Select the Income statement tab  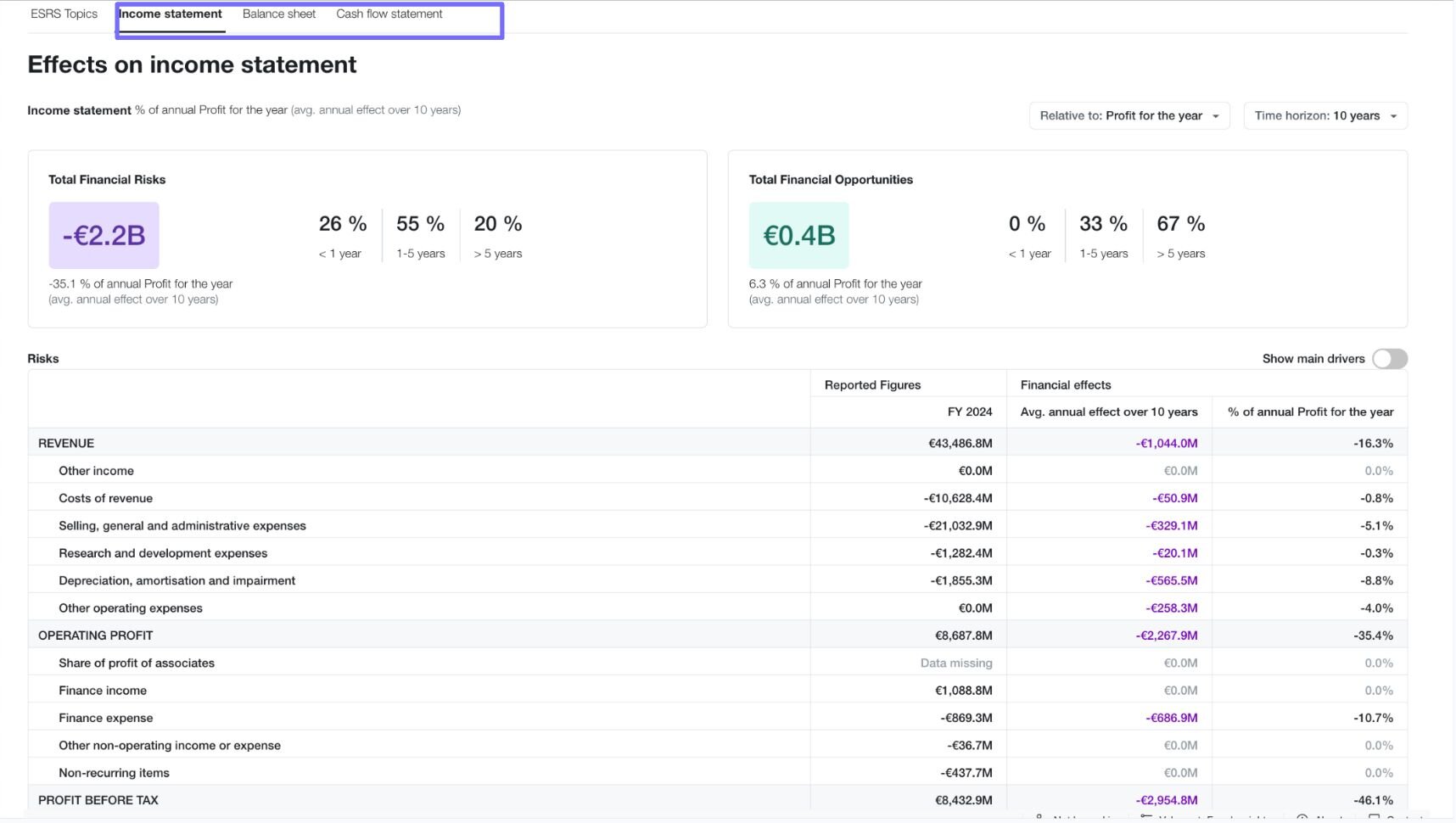click(171, 14)
